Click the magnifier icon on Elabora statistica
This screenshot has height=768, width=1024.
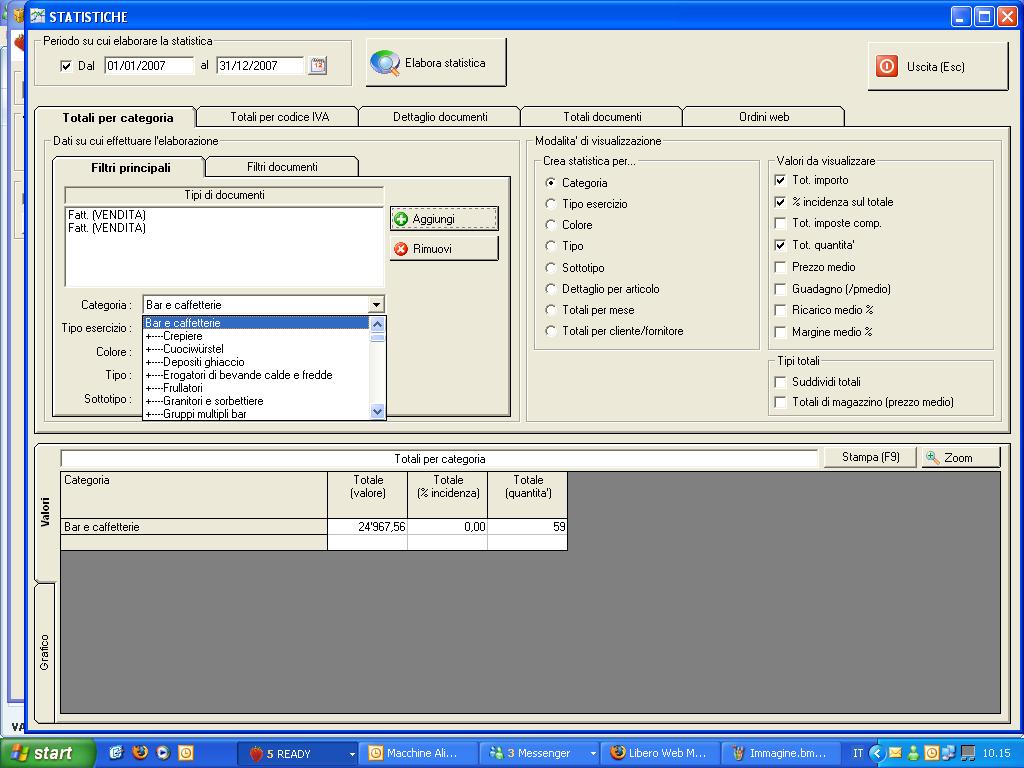pyautogui.click(x=385, y=63)
